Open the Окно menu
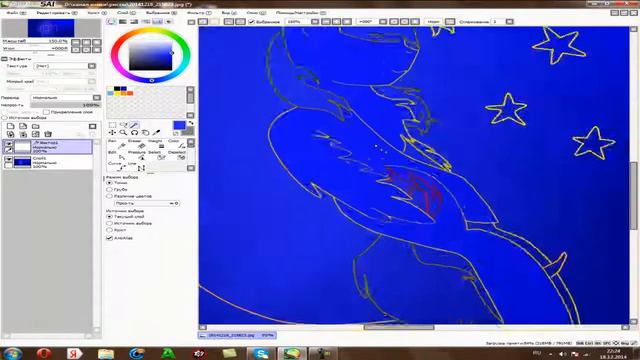Viewport: 640px width, 360px height. (x=256, y=13)
